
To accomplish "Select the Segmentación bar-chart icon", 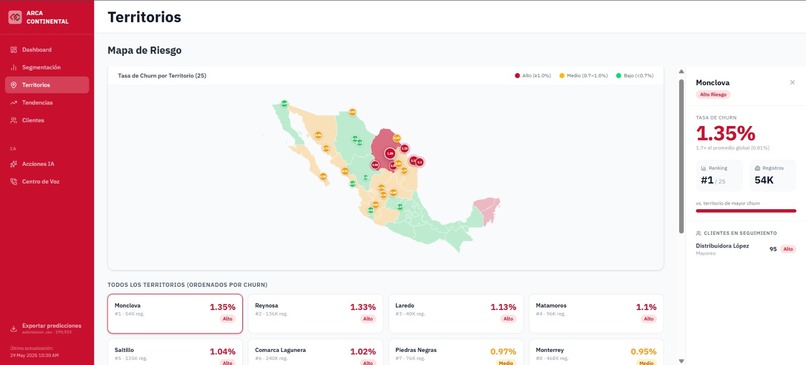I will pyautogui.click(x=14, y=67).
